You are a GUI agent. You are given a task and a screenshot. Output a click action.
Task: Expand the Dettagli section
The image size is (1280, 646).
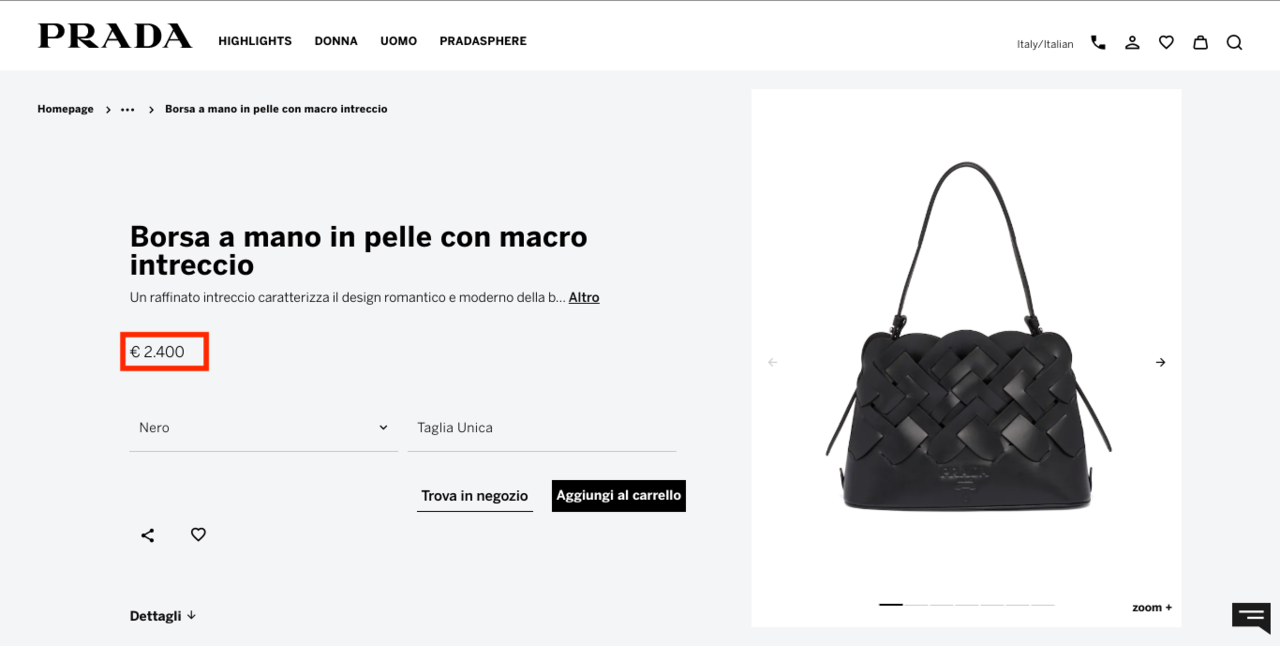(163, 616)
